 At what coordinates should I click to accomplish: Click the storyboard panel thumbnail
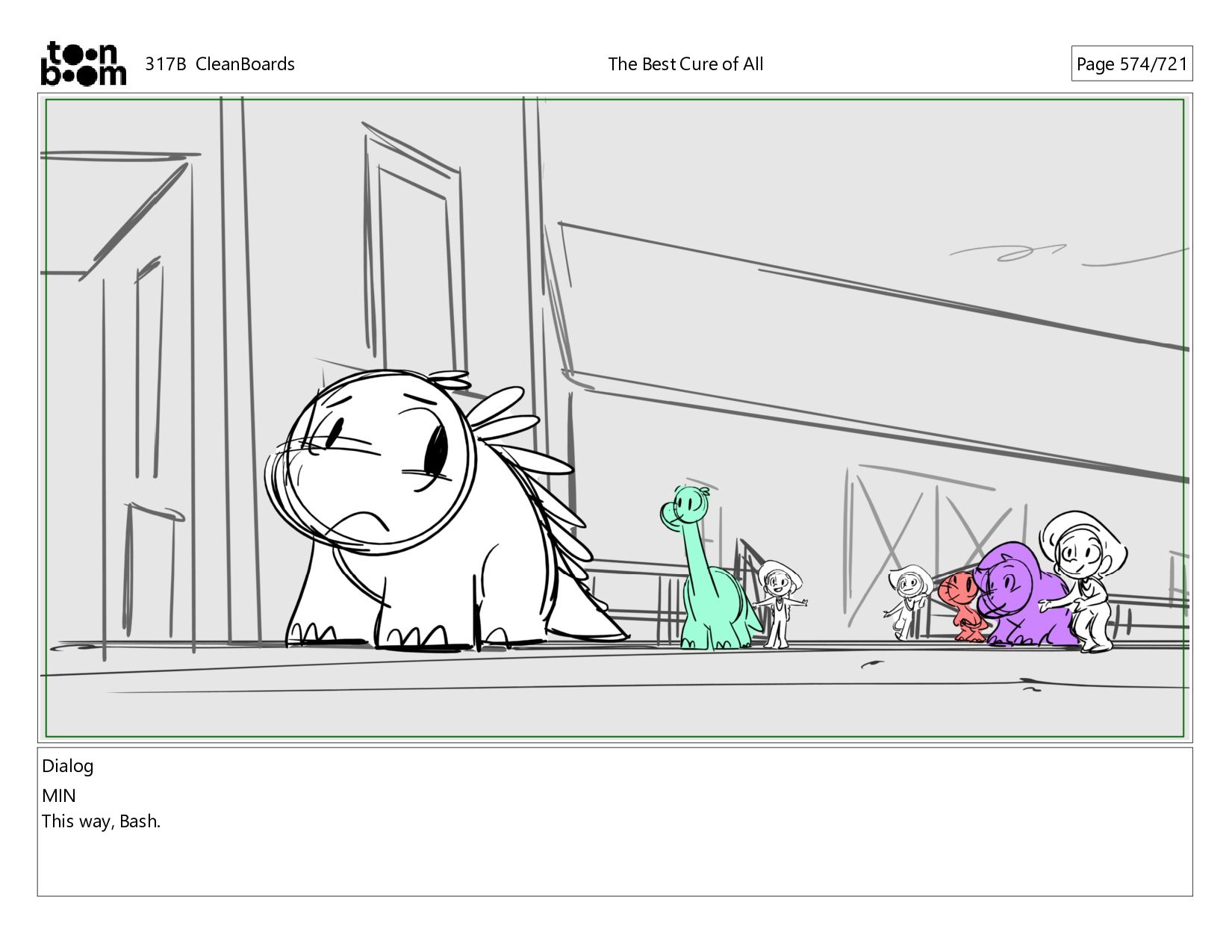615,418
